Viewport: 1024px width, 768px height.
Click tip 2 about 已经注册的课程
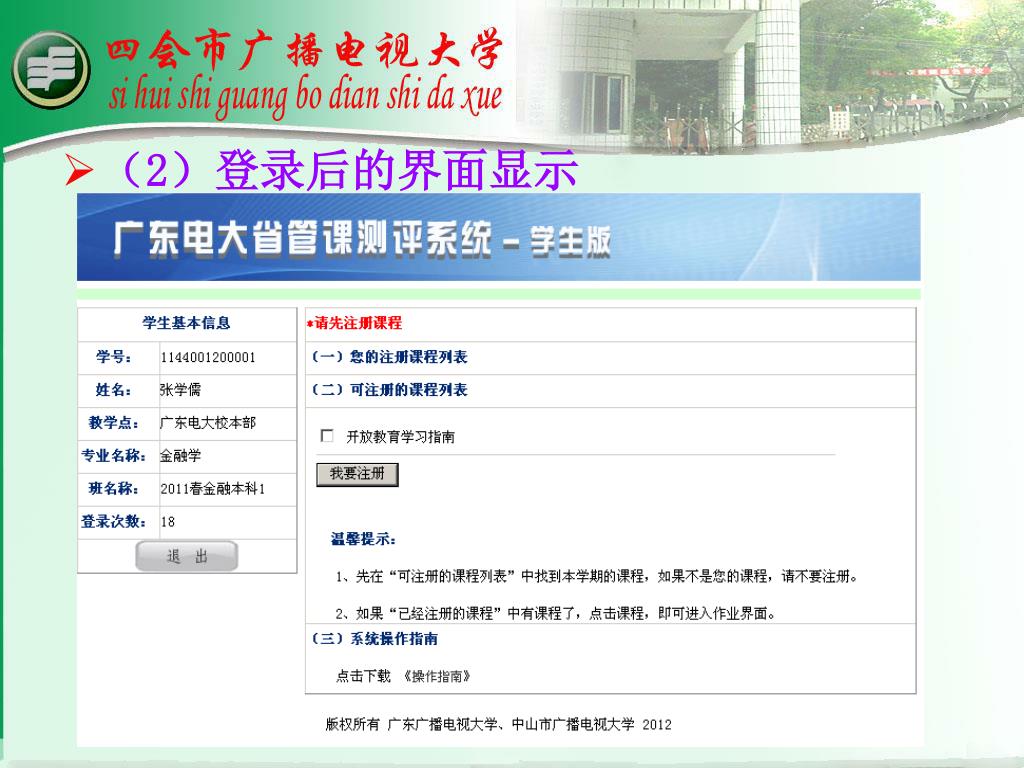pyautogui.click(x=555, y=613)
